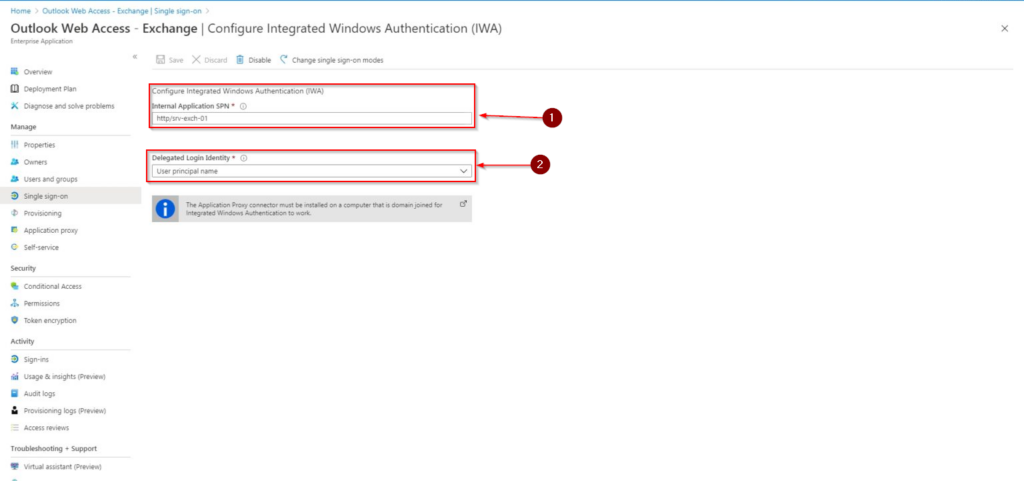The height and width of the screenshot is (481, 1024).
Task: Open Audit logs page
Action: tap(39, 394)
